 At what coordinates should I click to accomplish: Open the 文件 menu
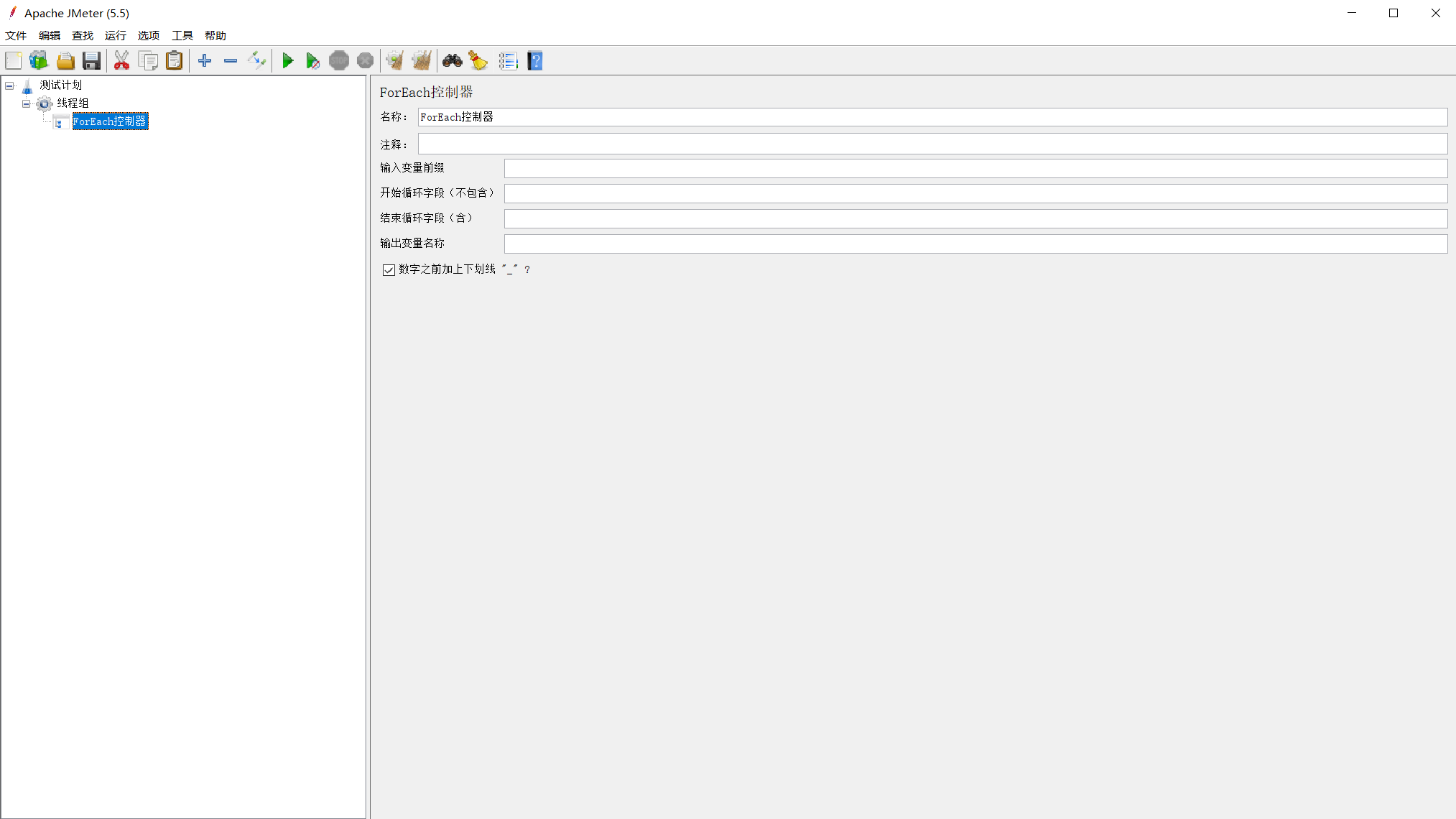pos(16,36)
